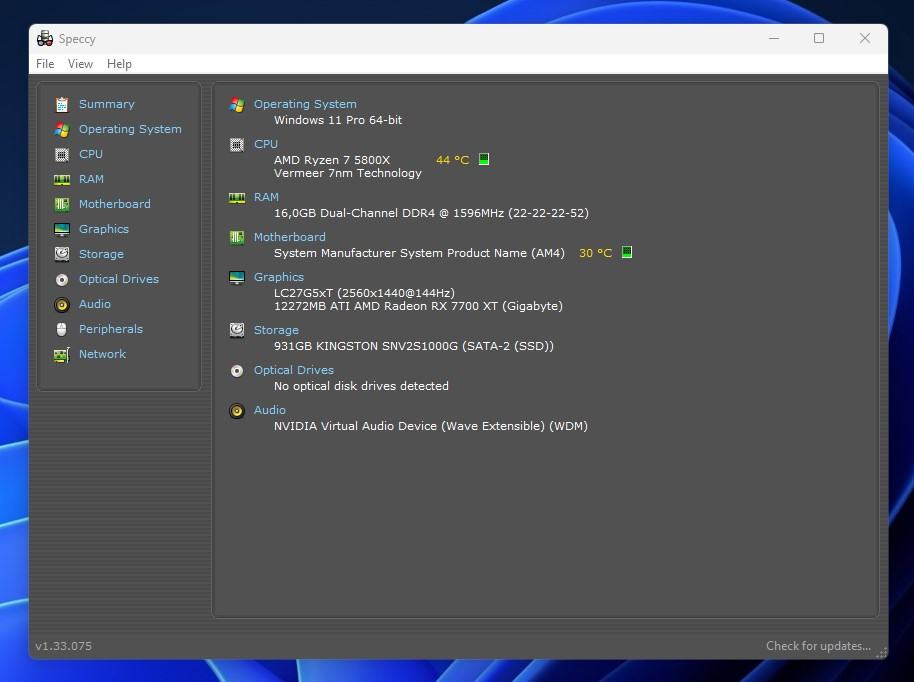914x682 pixels.
Task: Select the CPU chip icon in sidebar
Action: pyautogui.click(x=62, y=154)
